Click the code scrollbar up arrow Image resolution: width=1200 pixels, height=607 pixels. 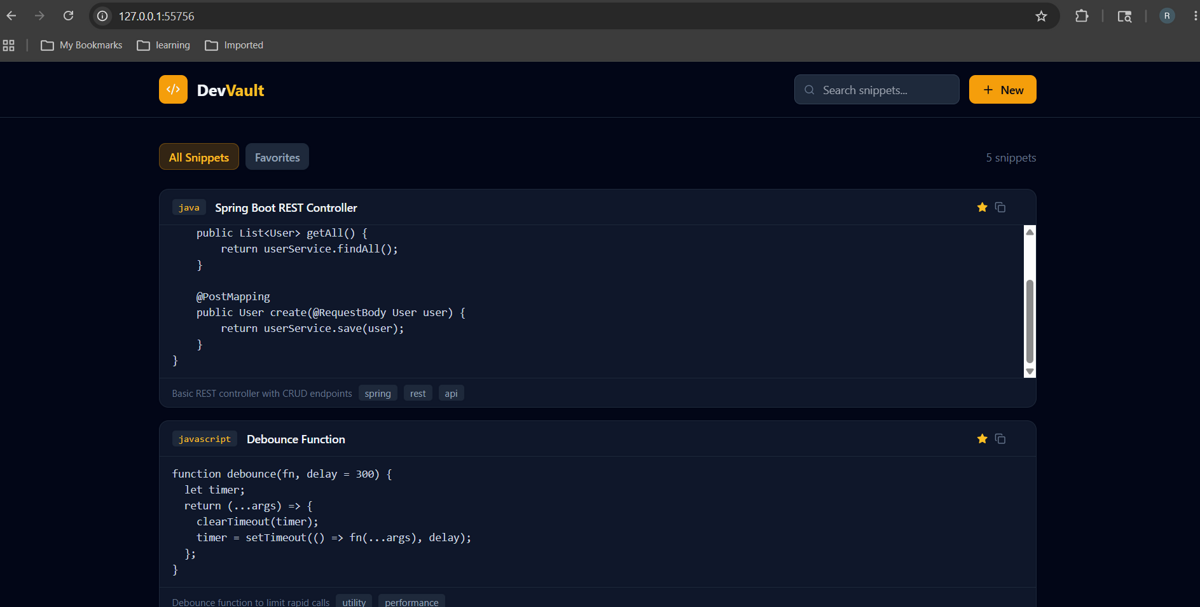click(1030, 232)
